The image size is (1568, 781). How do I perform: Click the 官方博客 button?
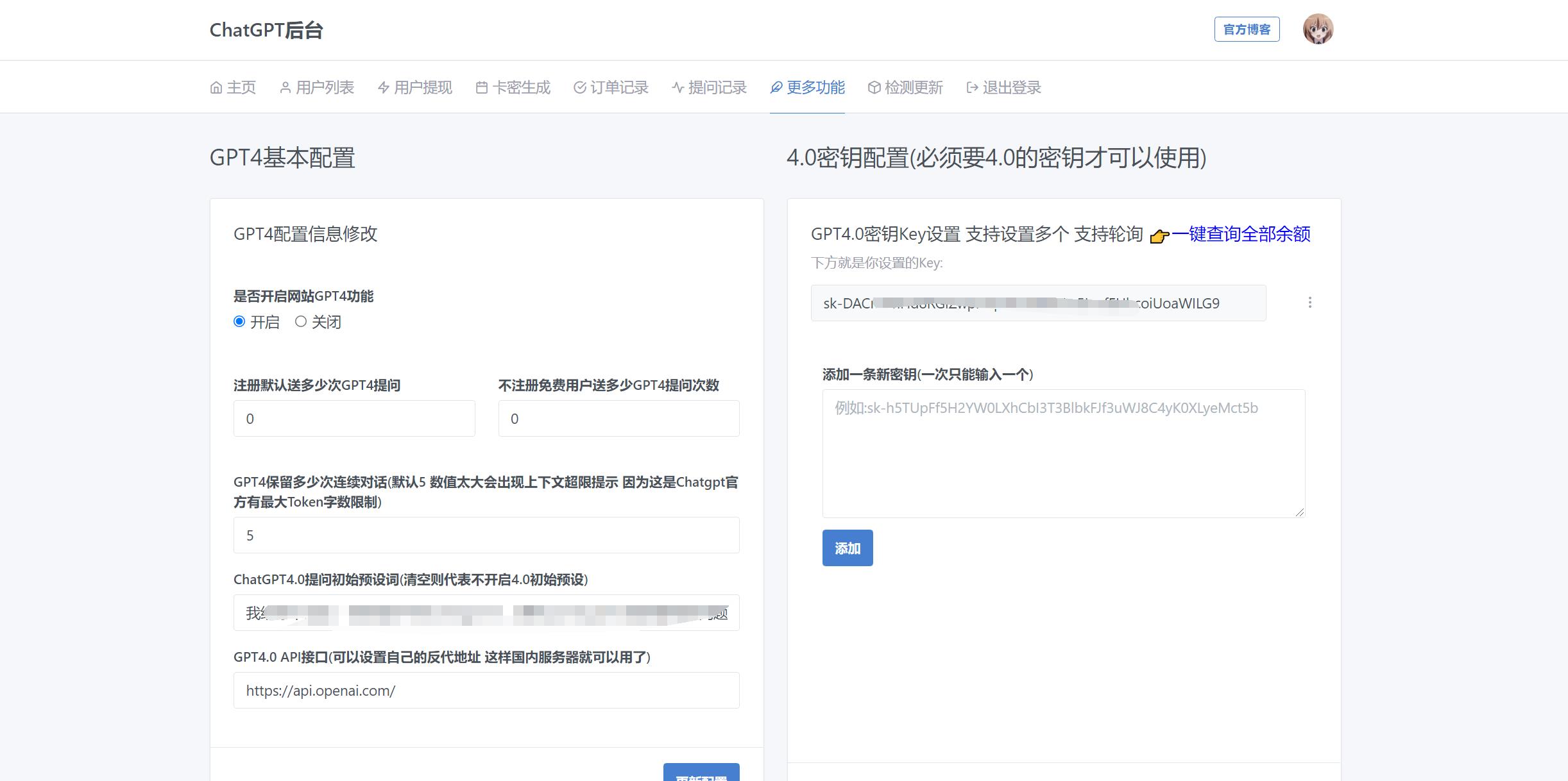coord(1247,29)
